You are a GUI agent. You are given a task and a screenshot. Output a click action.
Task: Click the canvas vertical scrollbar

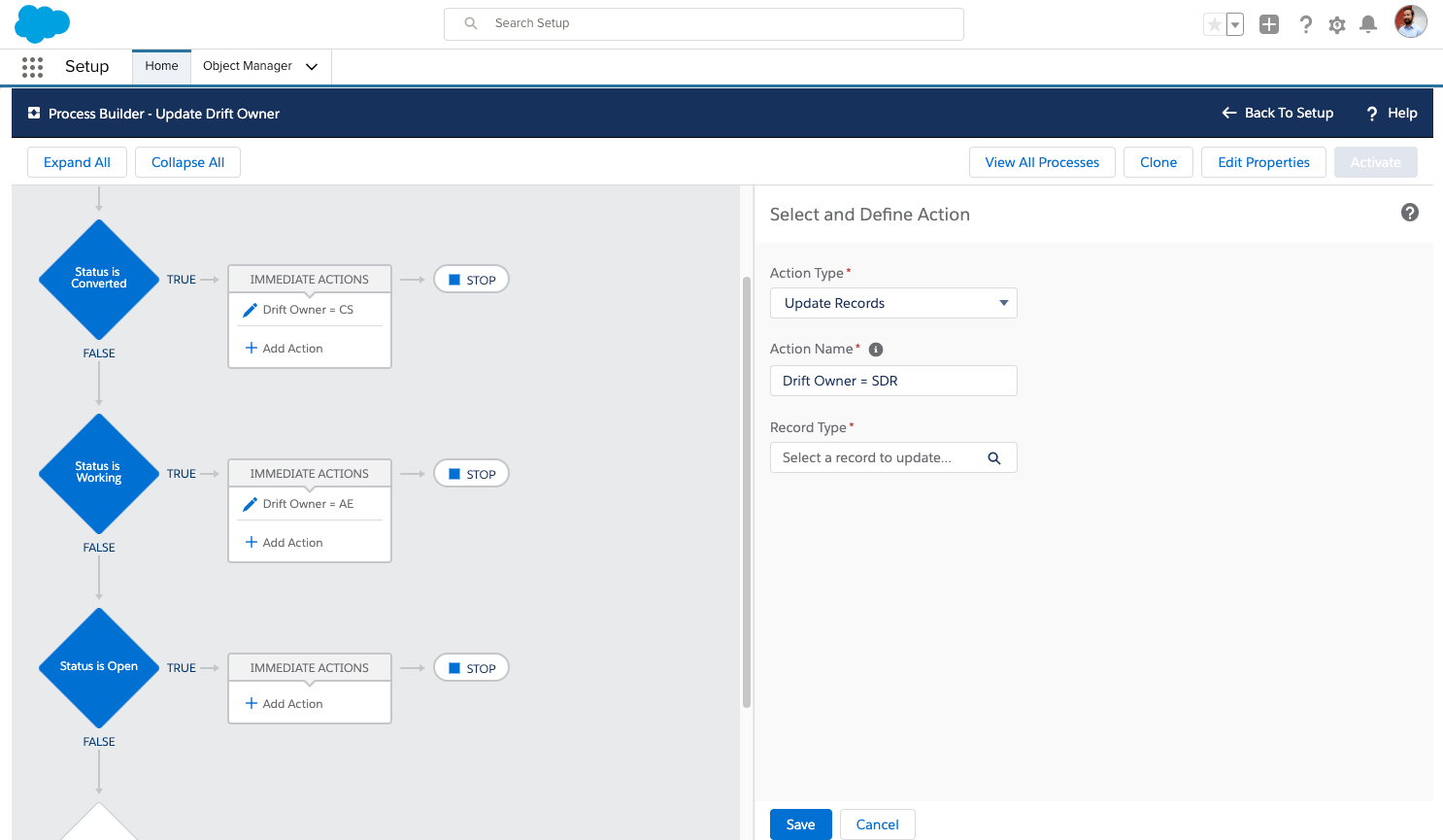[747, 492]
